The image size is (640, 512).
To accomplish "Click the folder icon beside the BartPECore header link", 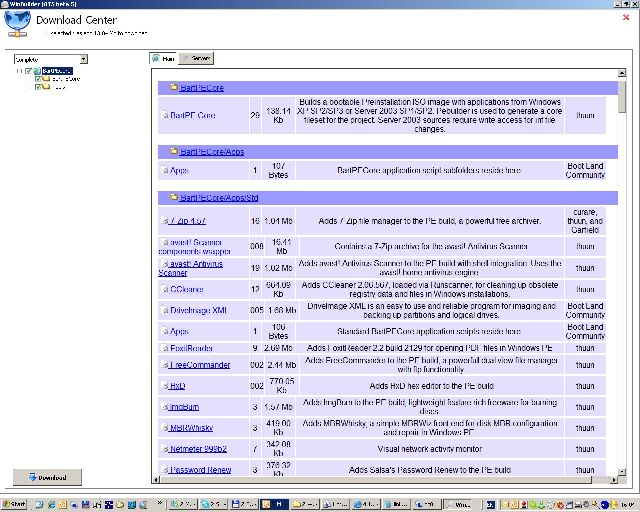I will coord(174,87).
